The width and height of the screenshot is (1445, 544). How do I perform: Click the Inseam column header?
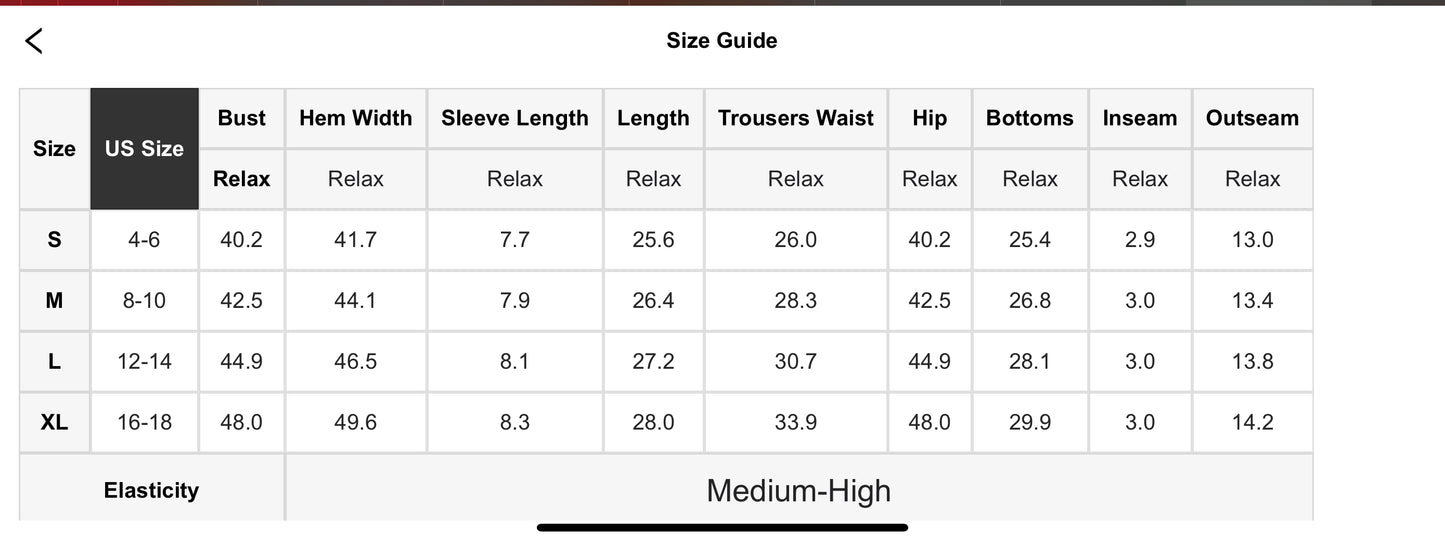[1140, 118]
